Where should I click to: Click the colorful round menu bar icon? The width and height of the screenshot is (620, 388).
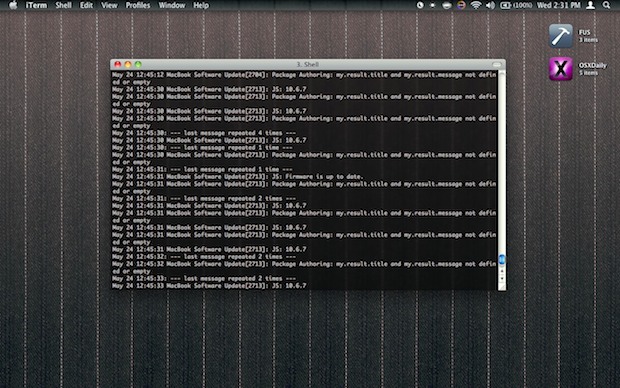click(461, 5)
